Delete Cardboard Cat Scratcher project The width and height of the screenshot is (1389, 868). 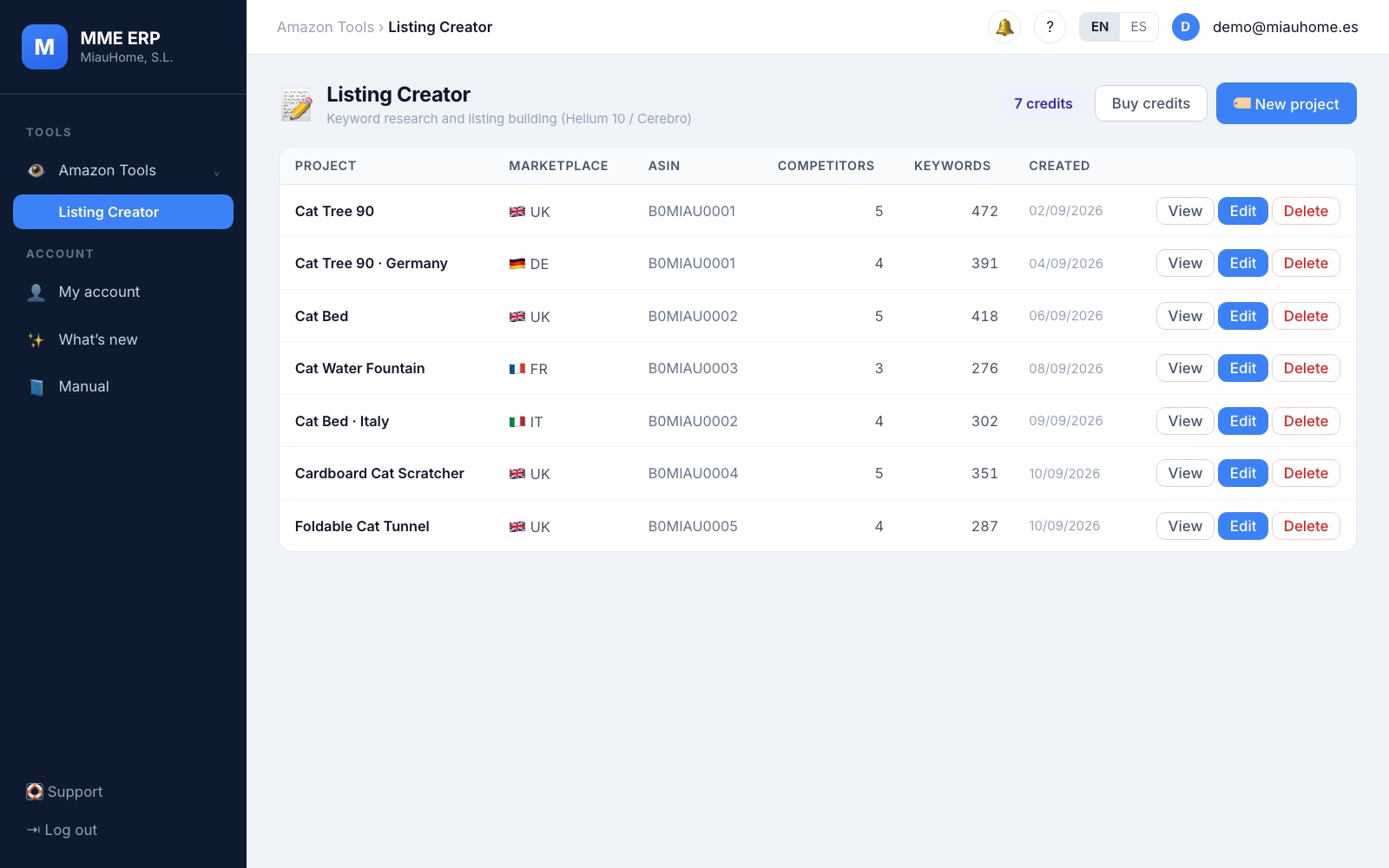click(x=1306, y=473)
